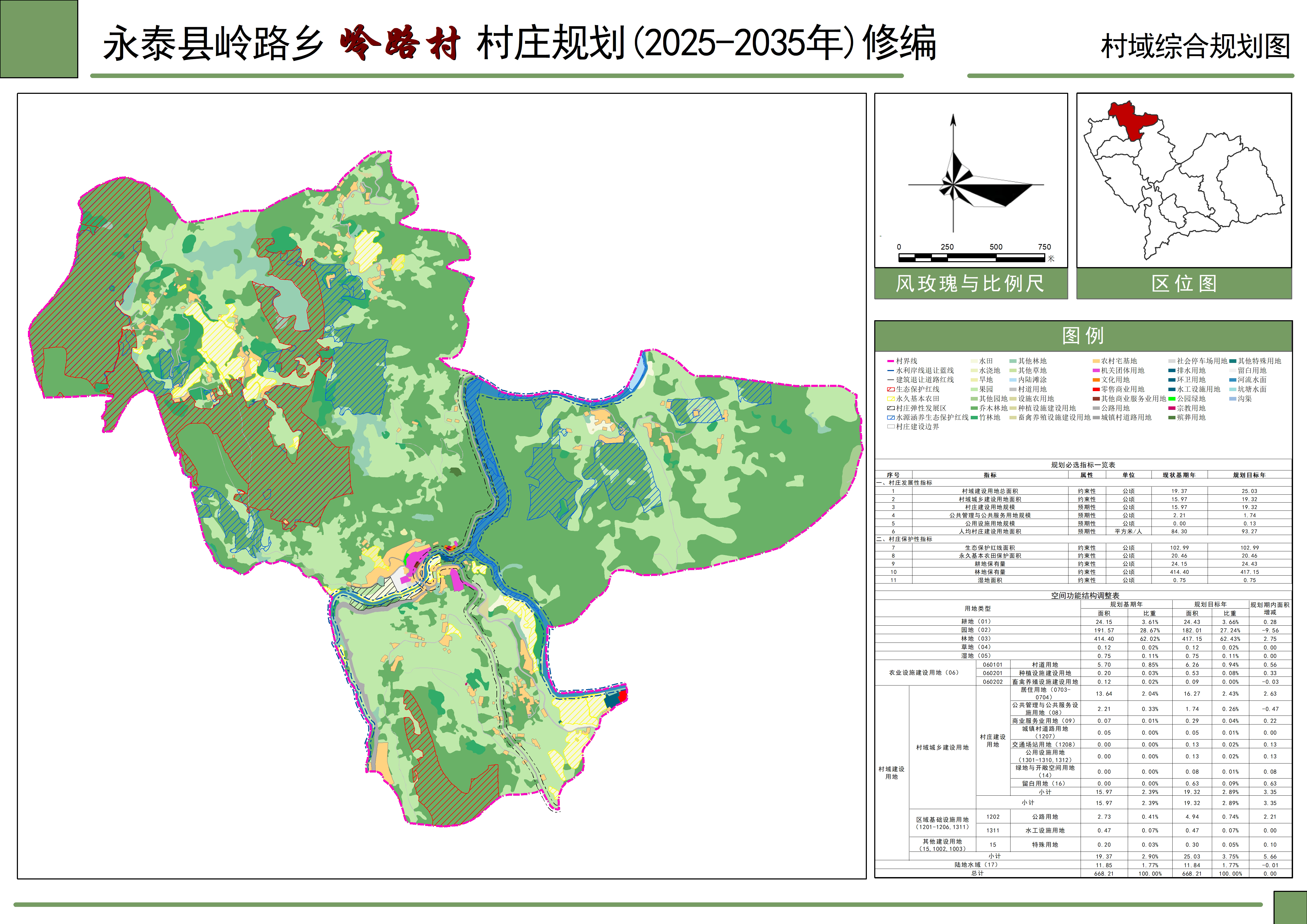Click the 机关团体用地 magenta color swatch
The image size is (1307, 924).
pos(1096,371)
